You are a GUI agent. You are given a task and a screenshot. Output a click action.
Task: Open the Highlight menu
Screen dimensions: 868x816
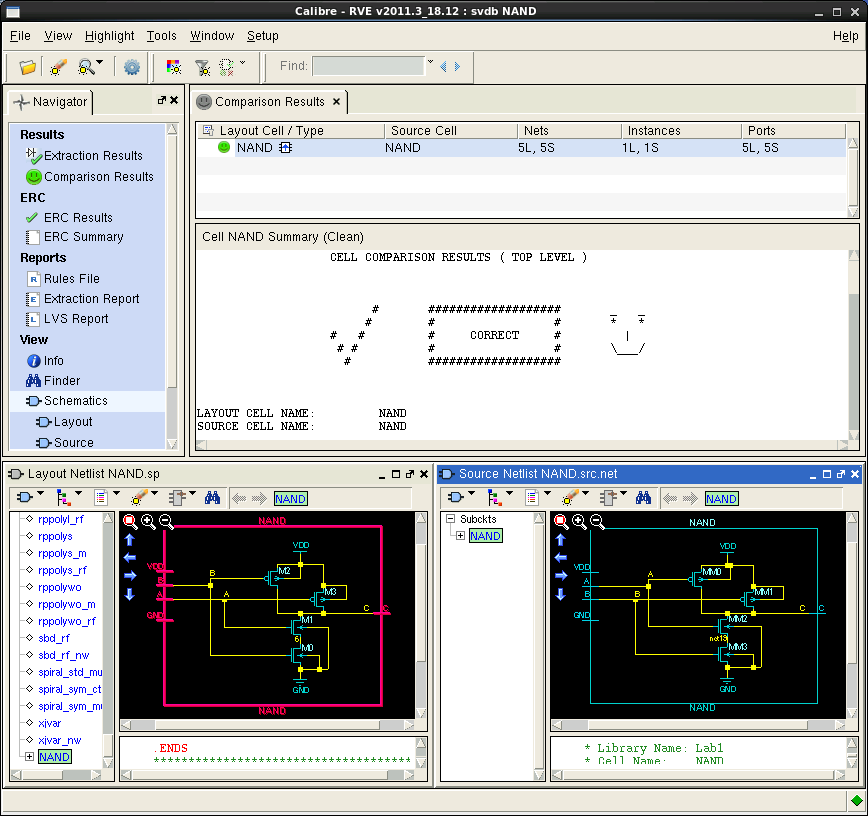coord(109,36)
